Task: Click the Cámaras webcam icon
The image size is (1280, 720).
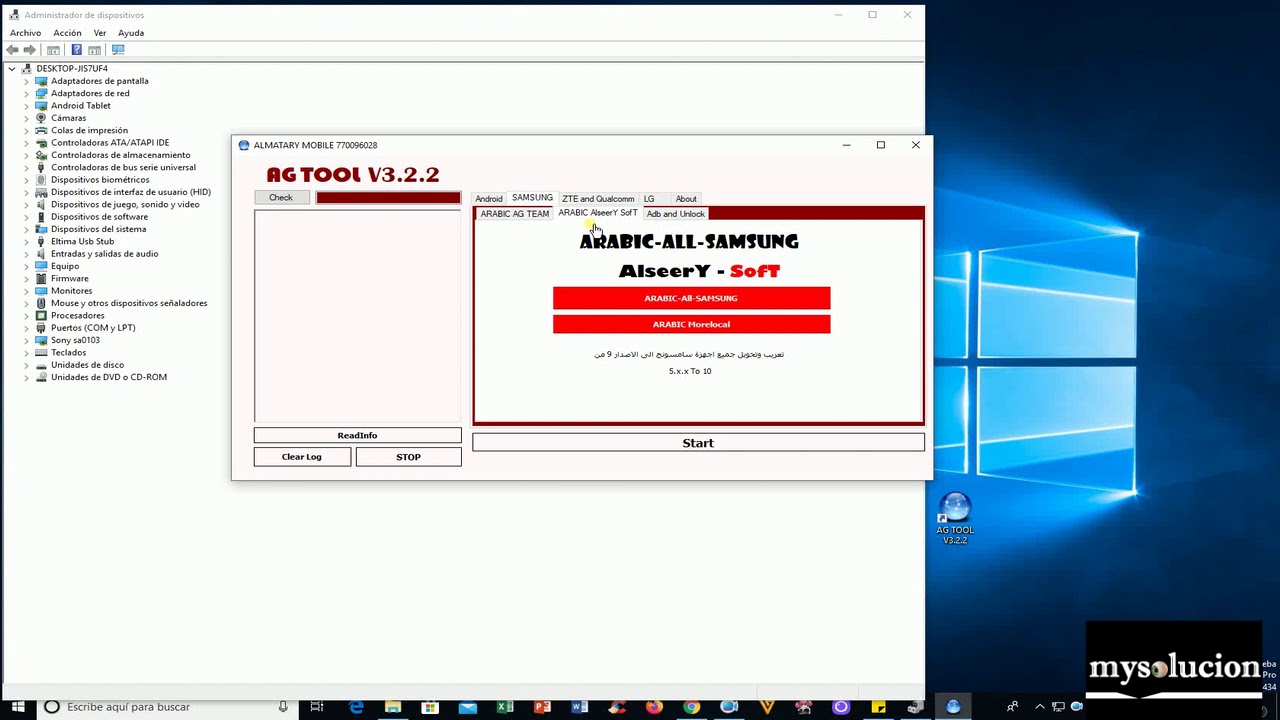Action: tap(41, 118)
